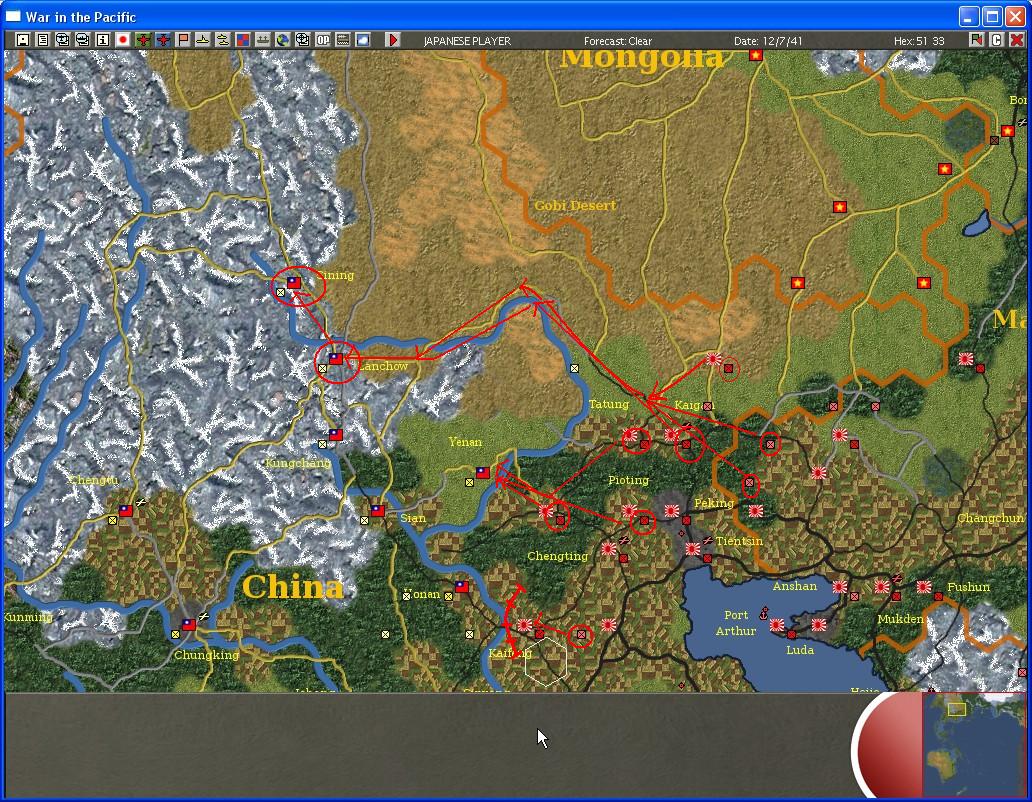Viewport: 1032px width, 802px height.
Task: Toggle the 'C' indicator beside the flag icon
Action: click(996, 40)
